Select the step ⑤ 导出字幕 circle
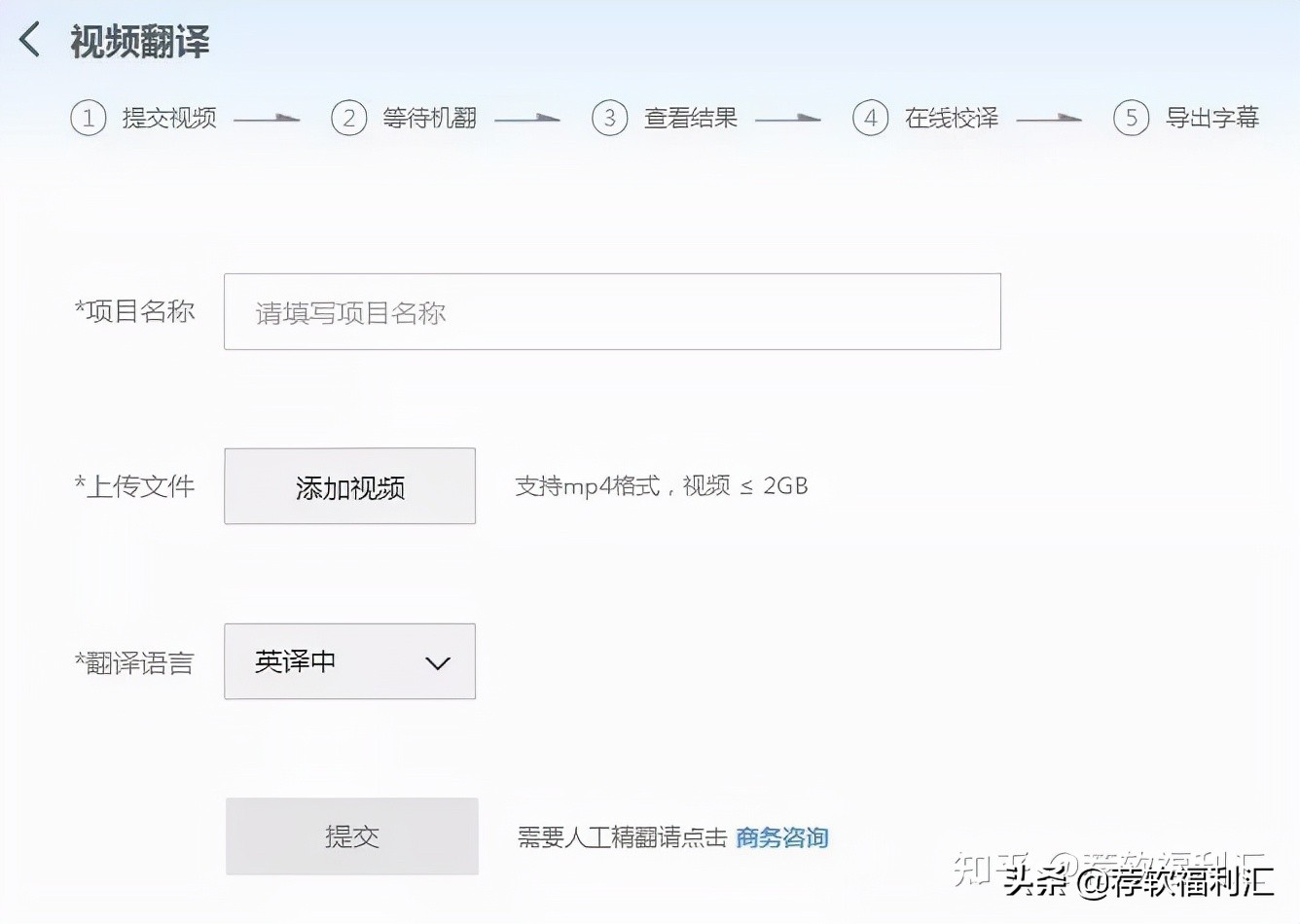The width and height of the screenshot is (1300, 924). coord(1132,118)
